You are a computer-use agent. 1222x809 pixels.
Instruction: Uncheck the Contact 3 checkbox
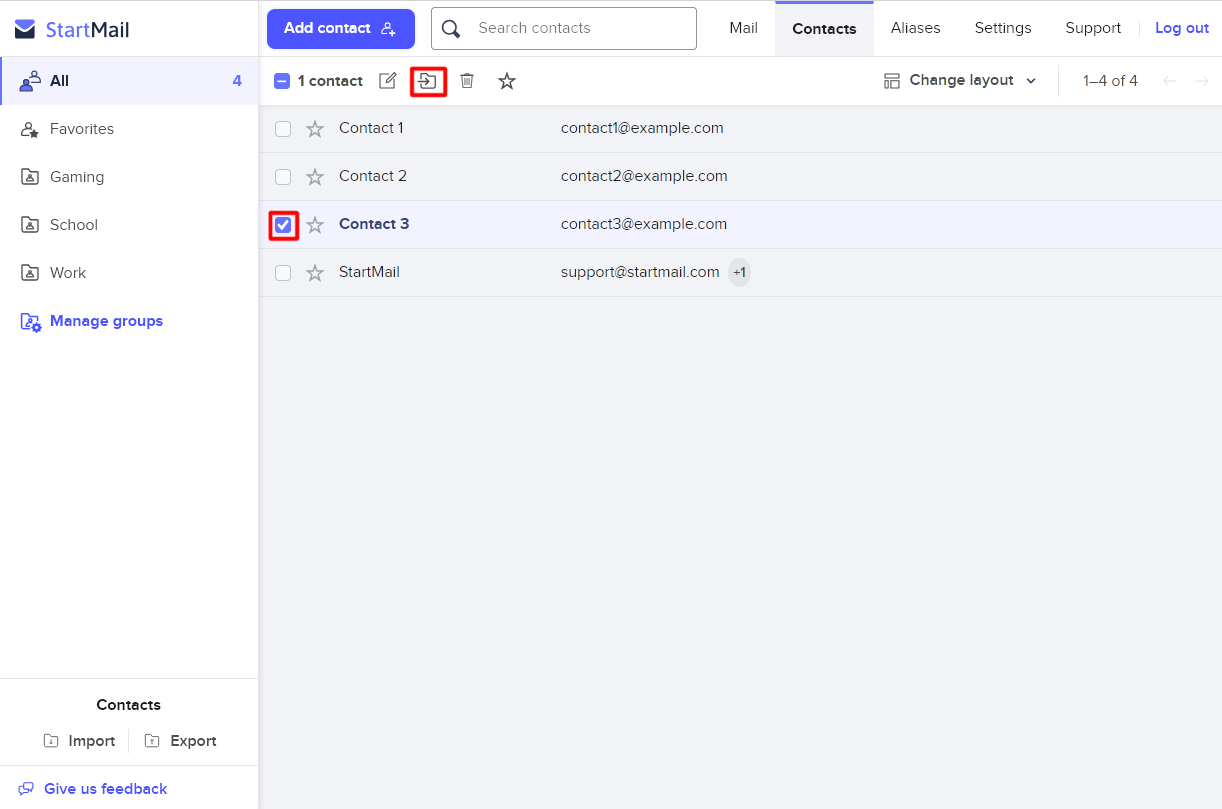tap(283, 225)
